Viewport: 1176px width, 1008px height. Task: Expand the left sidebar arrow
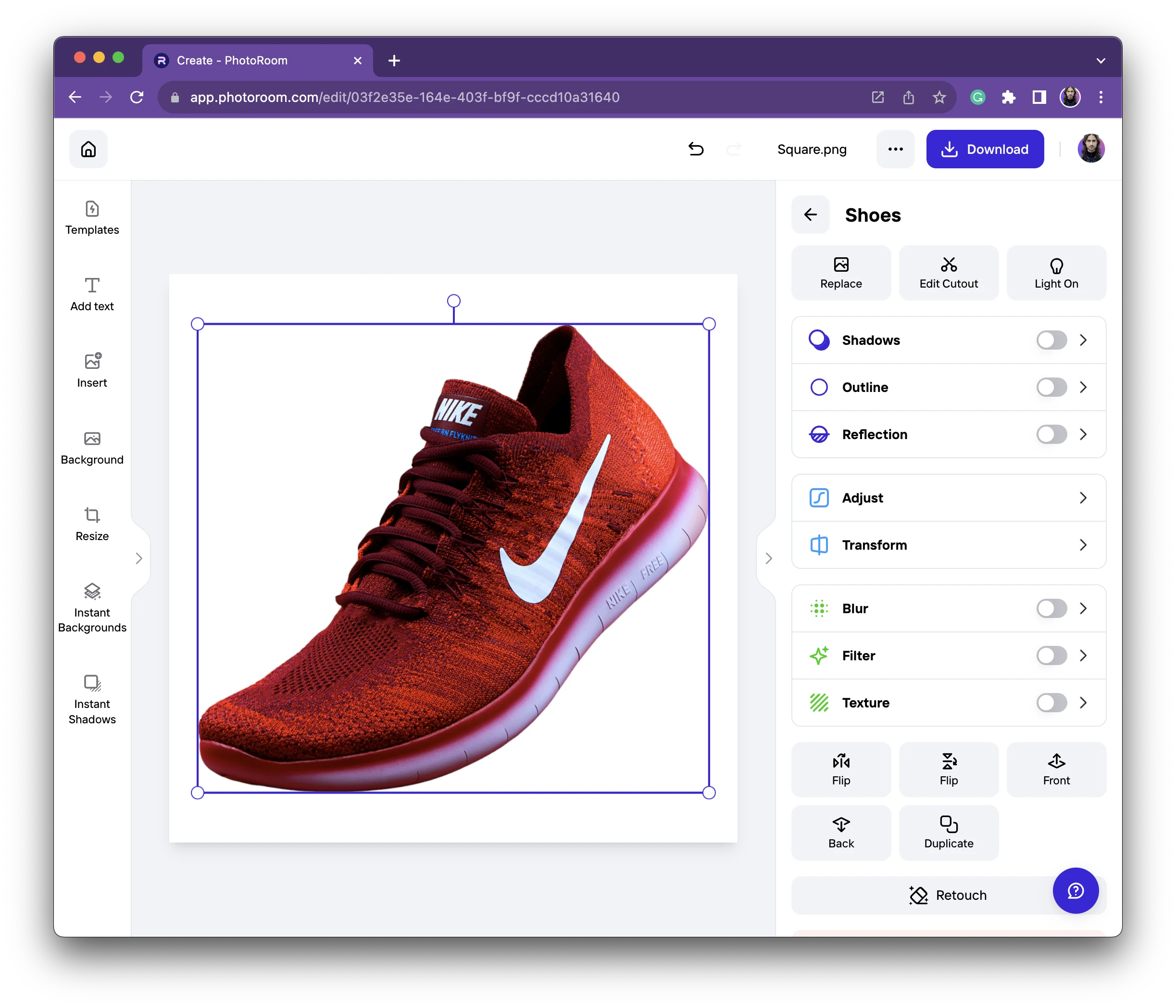pos(139,558)
